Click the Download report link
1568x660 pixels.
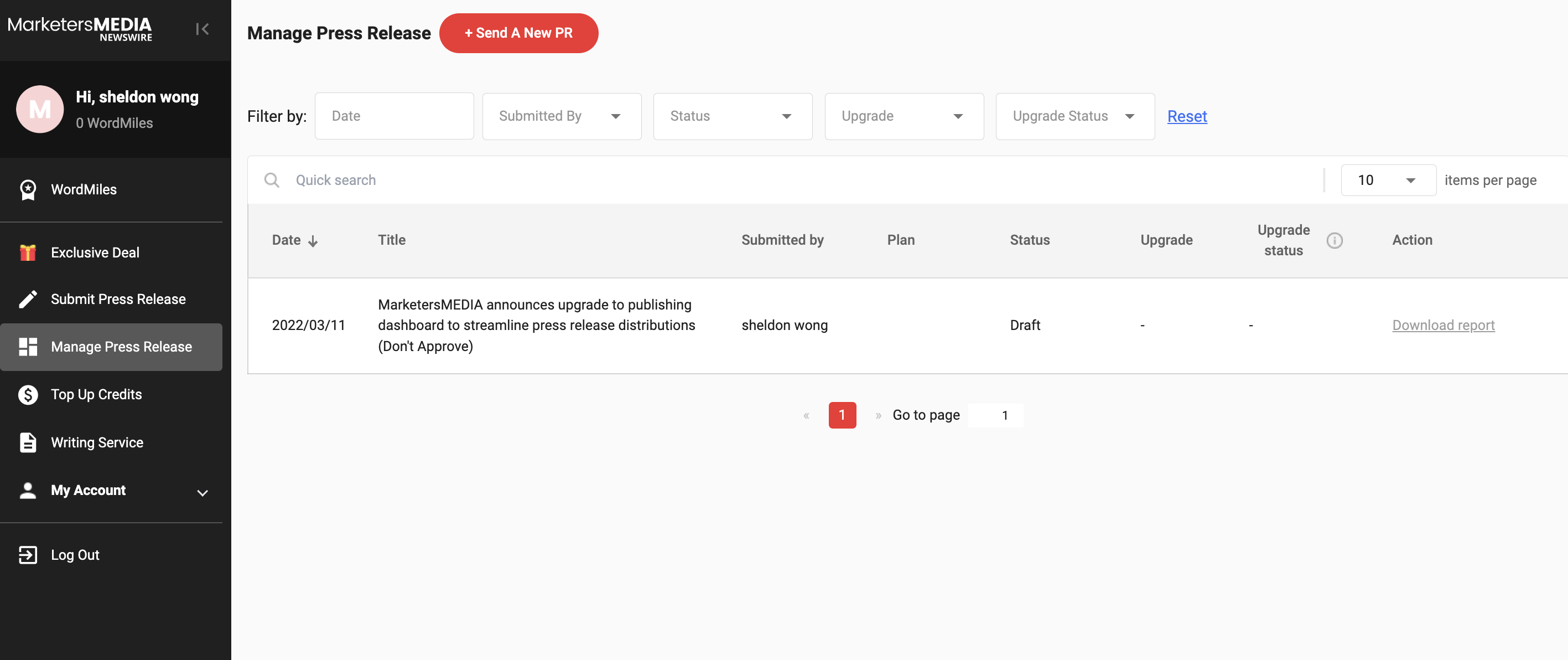click(x=1442, y=326)
